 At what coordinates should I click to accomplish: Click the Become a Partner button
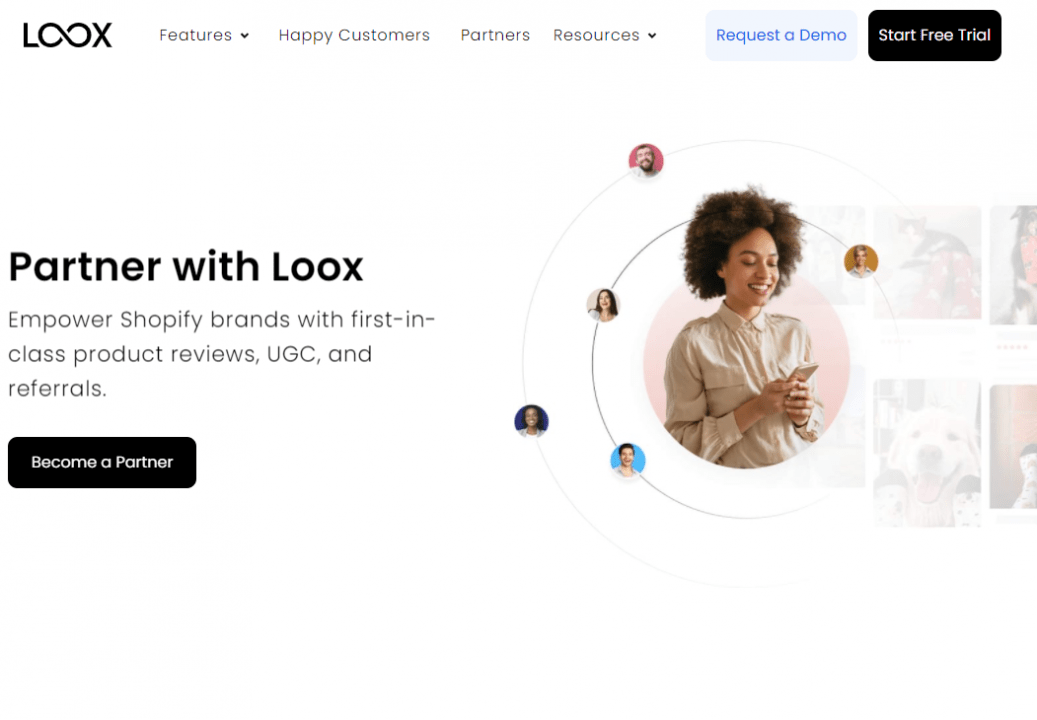point(102,462)
